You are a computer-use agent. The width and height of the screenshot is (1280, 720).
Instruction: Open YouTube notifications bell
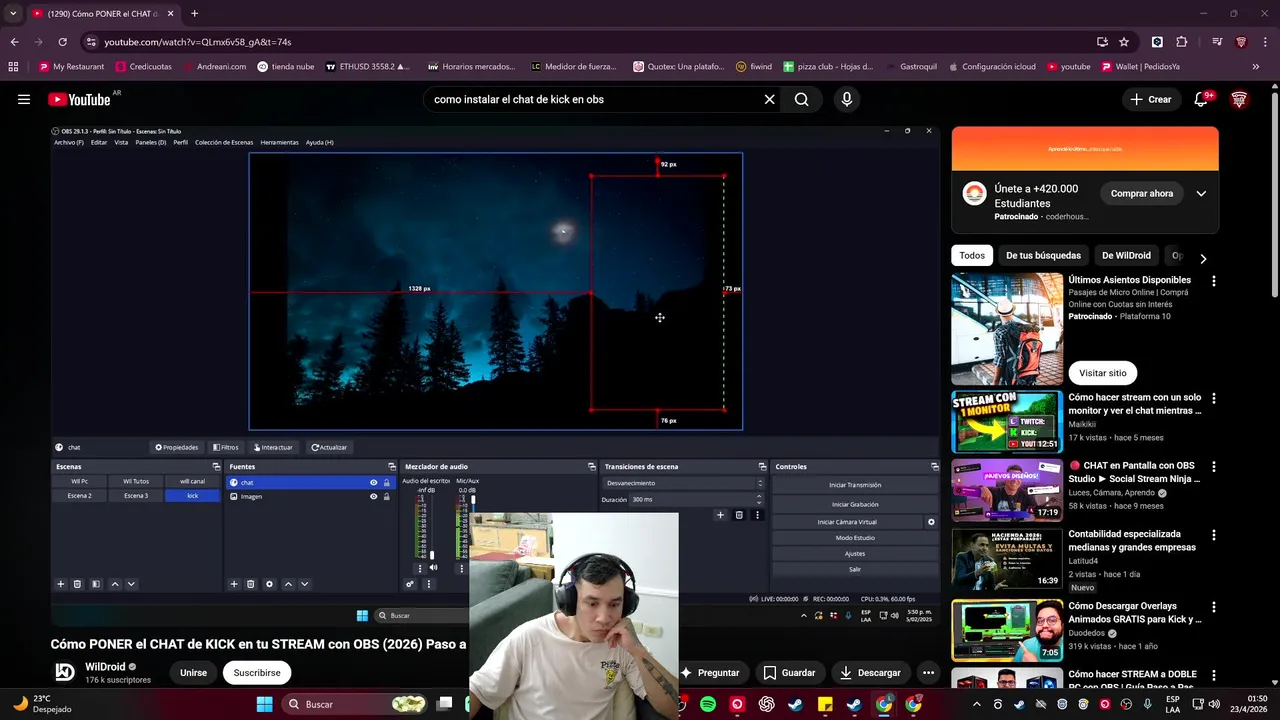coord(1202,99)
